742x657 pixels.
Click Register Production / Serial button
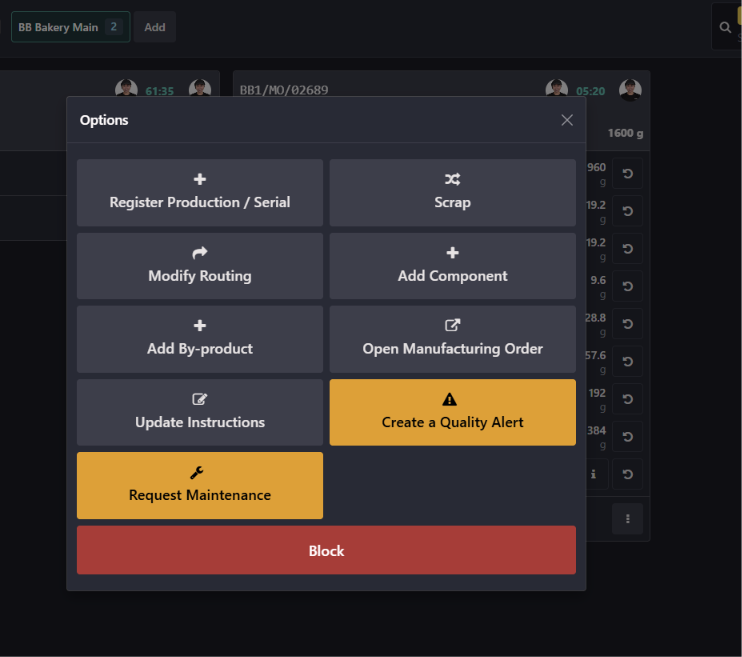point(200,192)
